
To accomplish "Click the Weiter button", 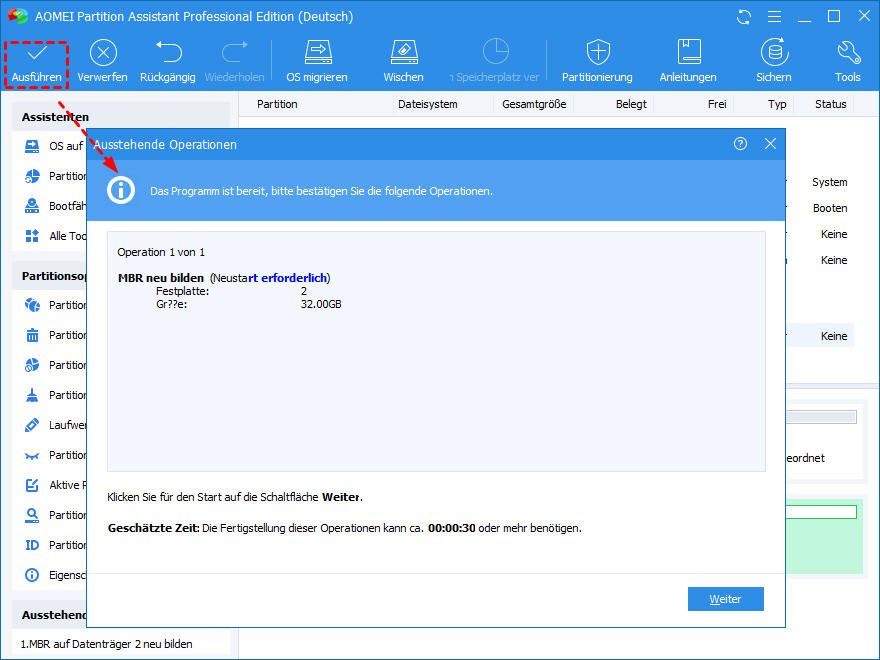I will coord(726,599).
